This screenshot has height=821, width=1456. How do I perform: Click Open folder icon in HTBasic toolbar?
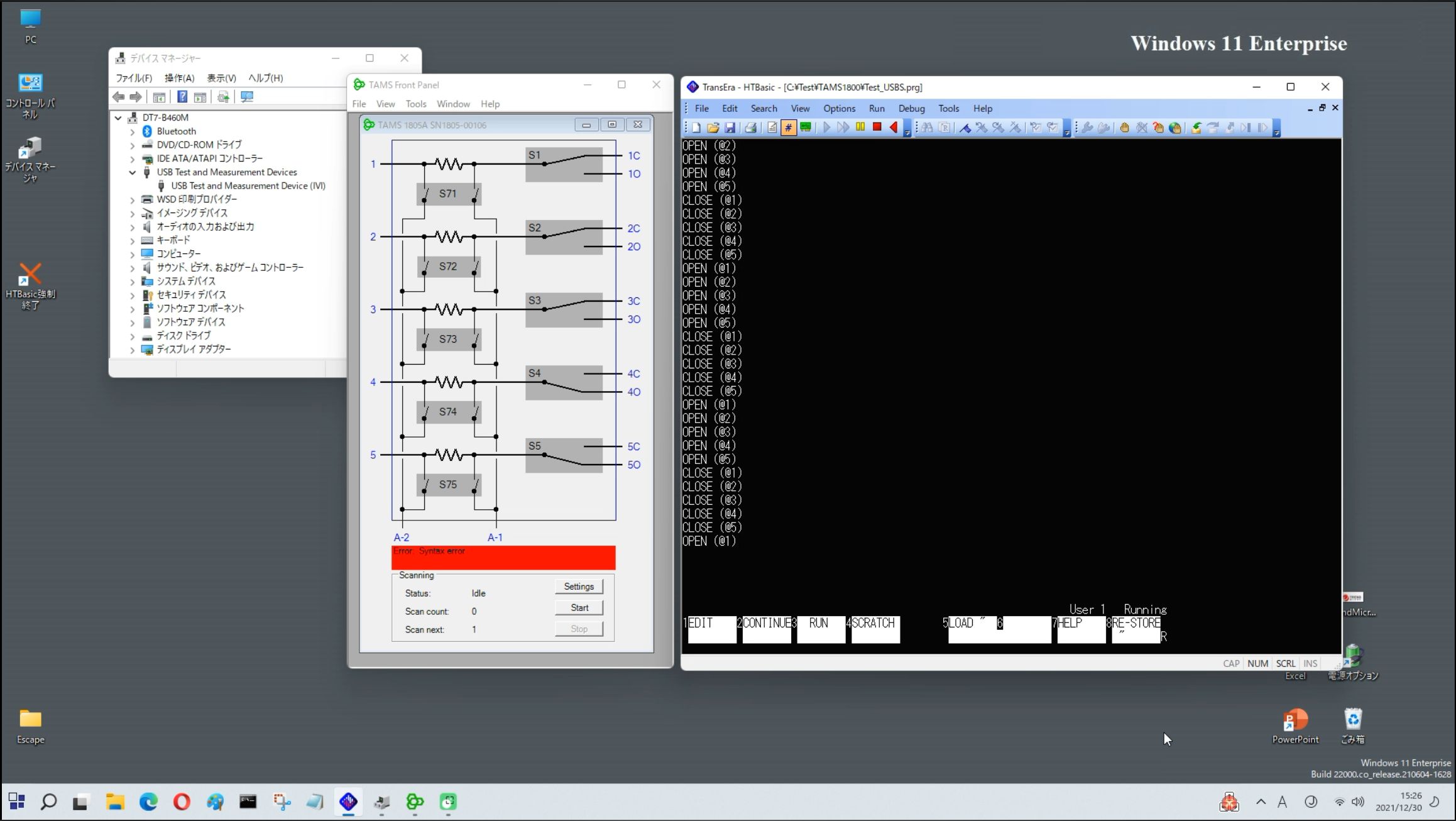pos(713,128)
